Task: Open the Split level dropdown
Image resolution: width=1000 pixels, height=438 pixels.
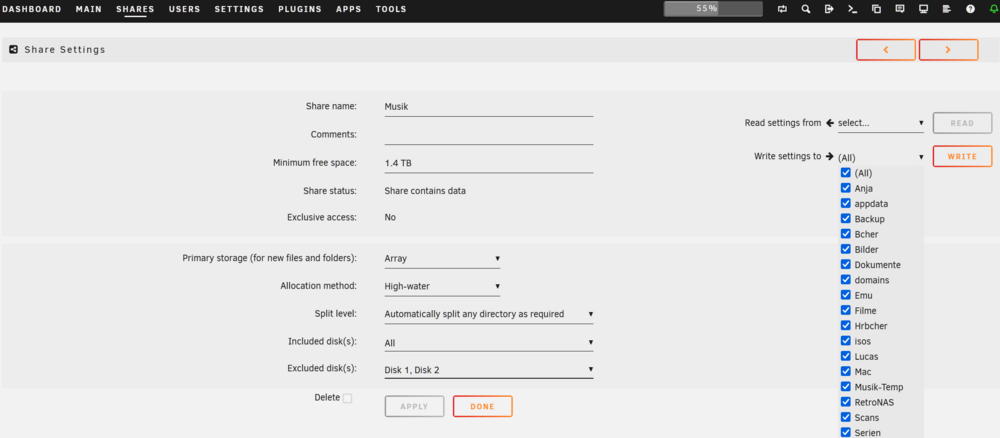Action: coord(489,314)
